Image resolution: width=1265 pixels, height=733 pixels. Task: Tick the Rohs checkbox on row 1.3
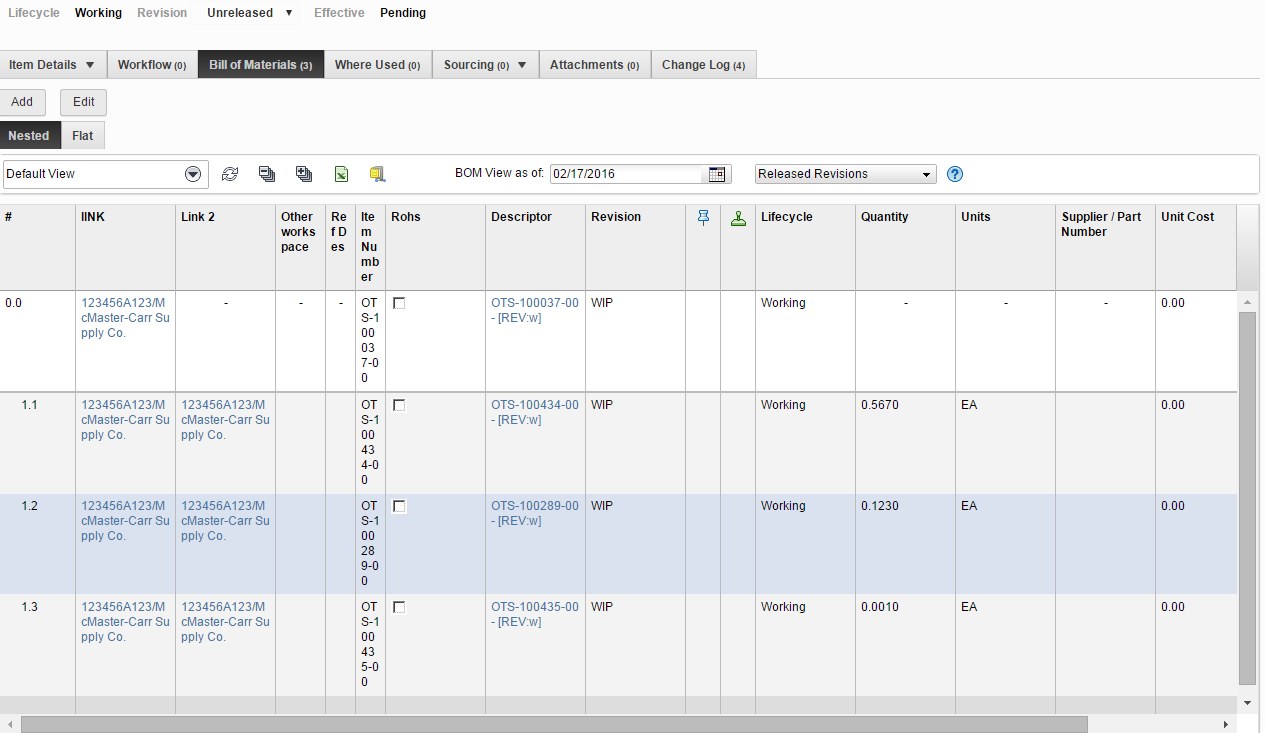pos(399,607)
